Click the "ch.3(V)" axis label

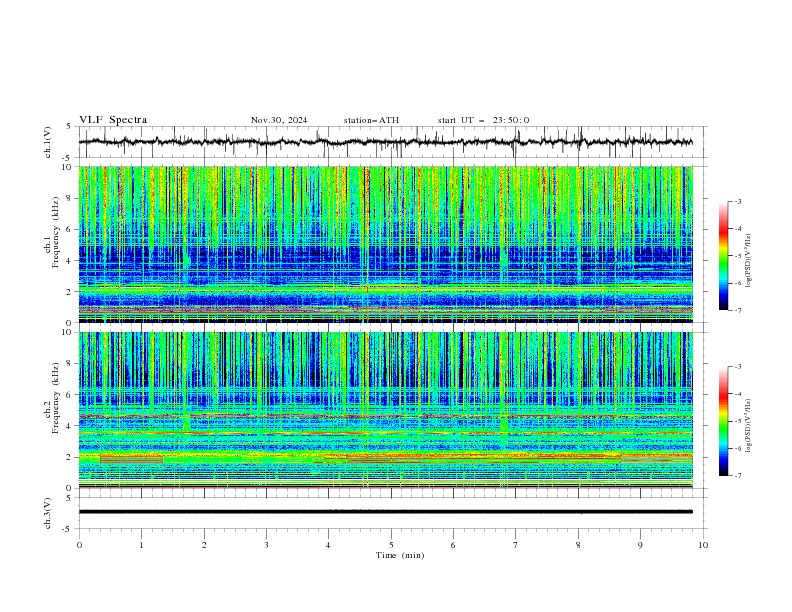click(x=48, y=513)
